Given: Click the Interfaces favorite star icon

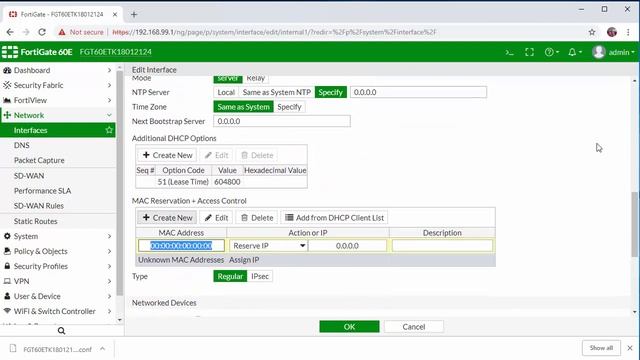Looking at the screenshot, I should pos(109,130).
